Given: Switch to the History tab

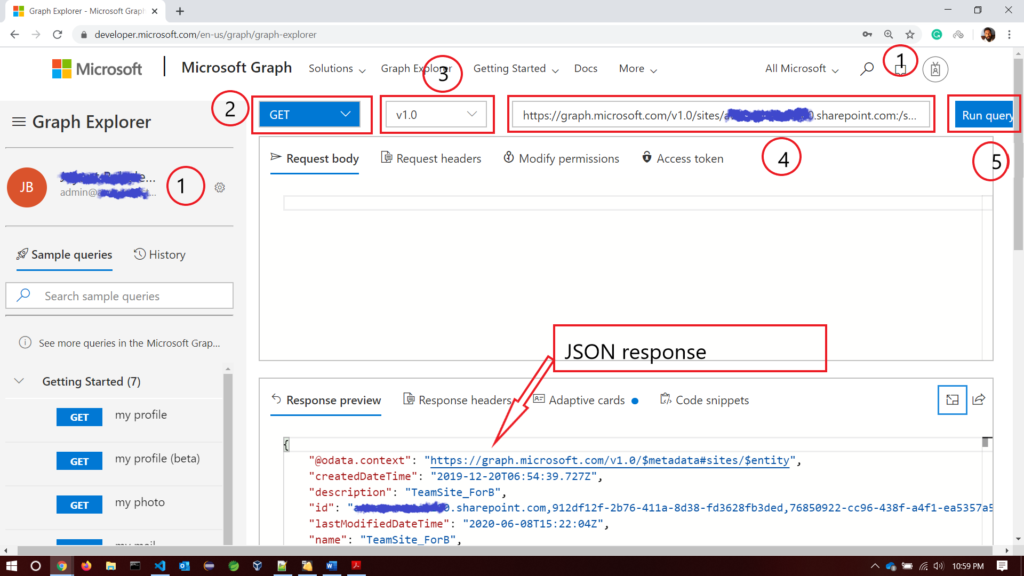Looking at the screenshot, I should tap(159, 255).
